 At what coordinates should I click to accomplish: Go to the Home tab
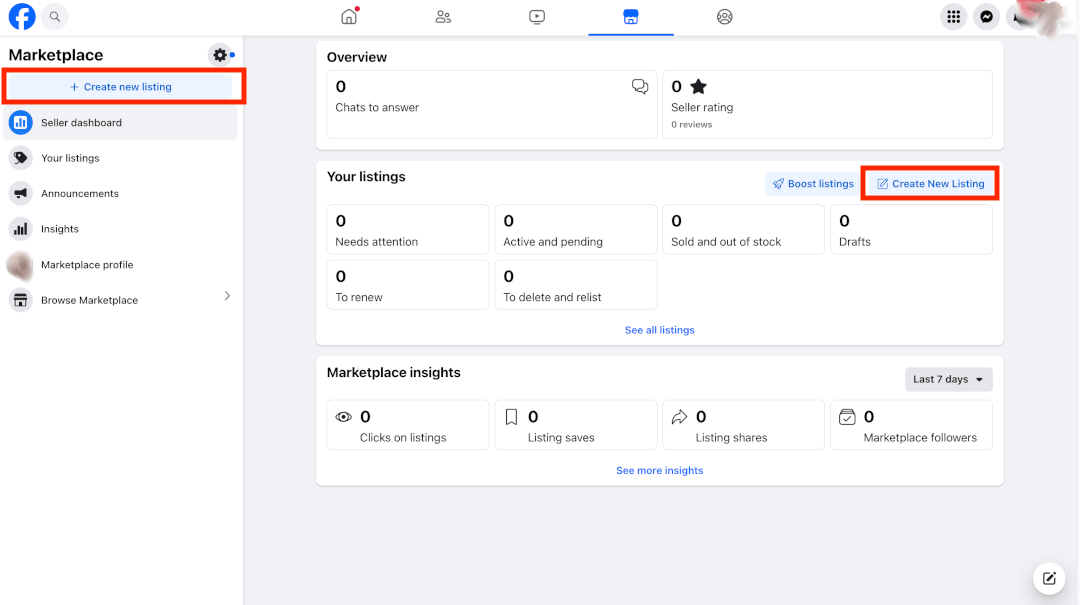(x=349, y=17)
